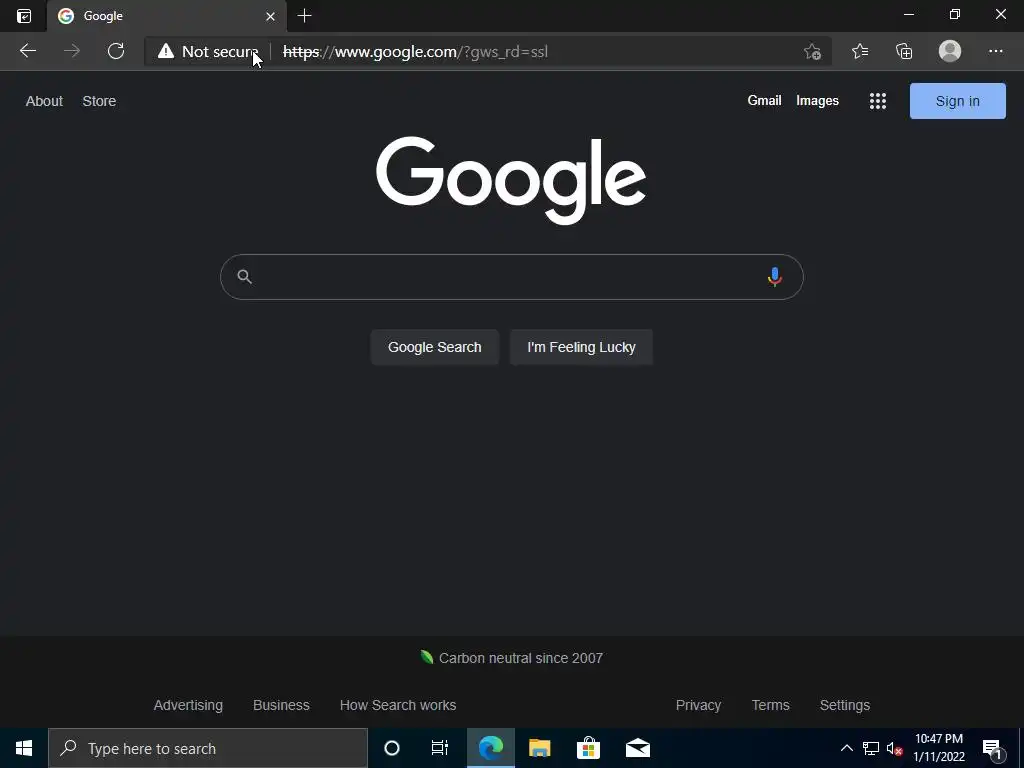The width and height of the screenshot is (1024, 768).
Task: Open the Google apps grid icon
Action: pos(878,101)
